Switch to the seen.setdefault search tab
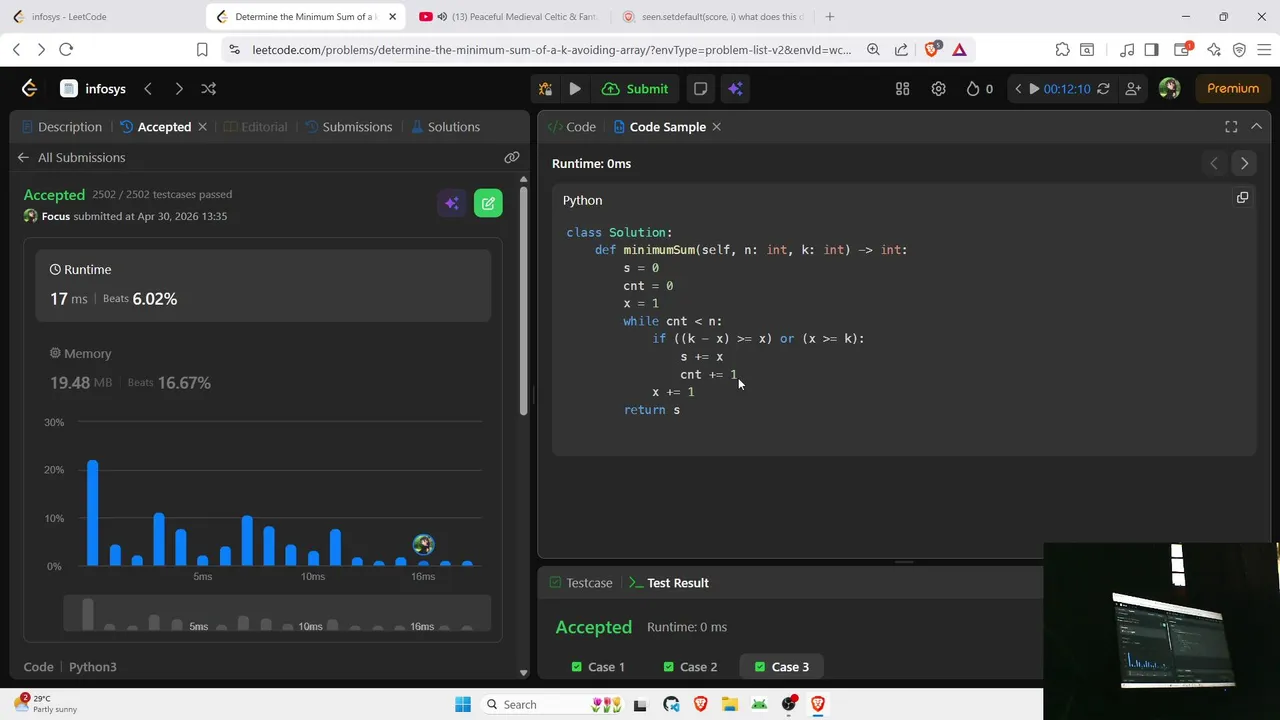Screen dimensions: 1280x720 [712, 17]
